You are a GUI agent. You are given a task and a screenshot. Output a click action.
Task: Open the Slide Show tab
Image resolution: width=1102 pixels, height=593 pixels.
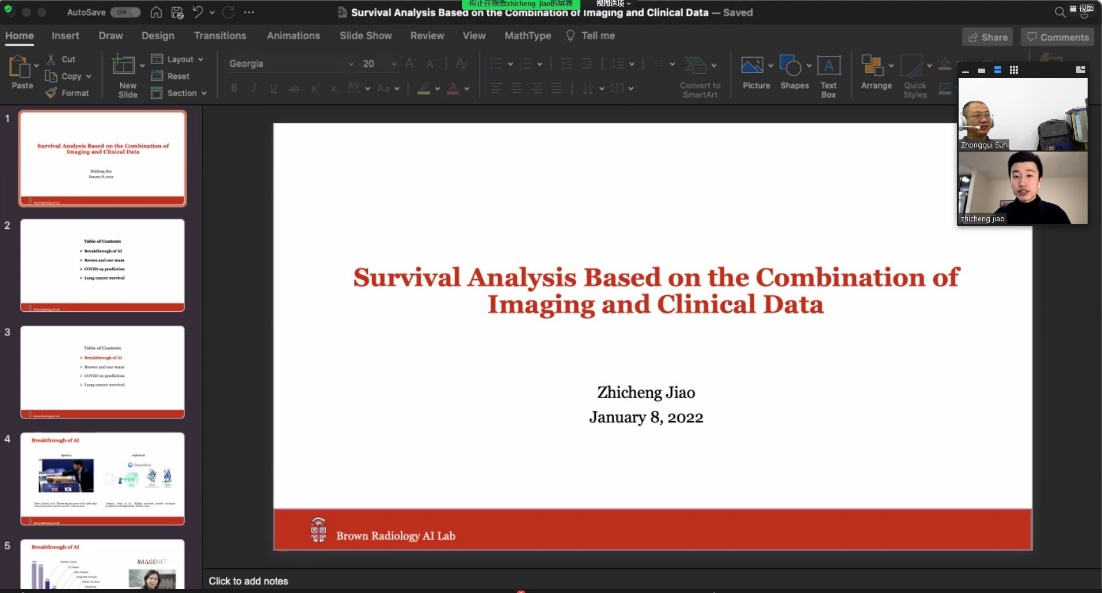pos(365,36)
